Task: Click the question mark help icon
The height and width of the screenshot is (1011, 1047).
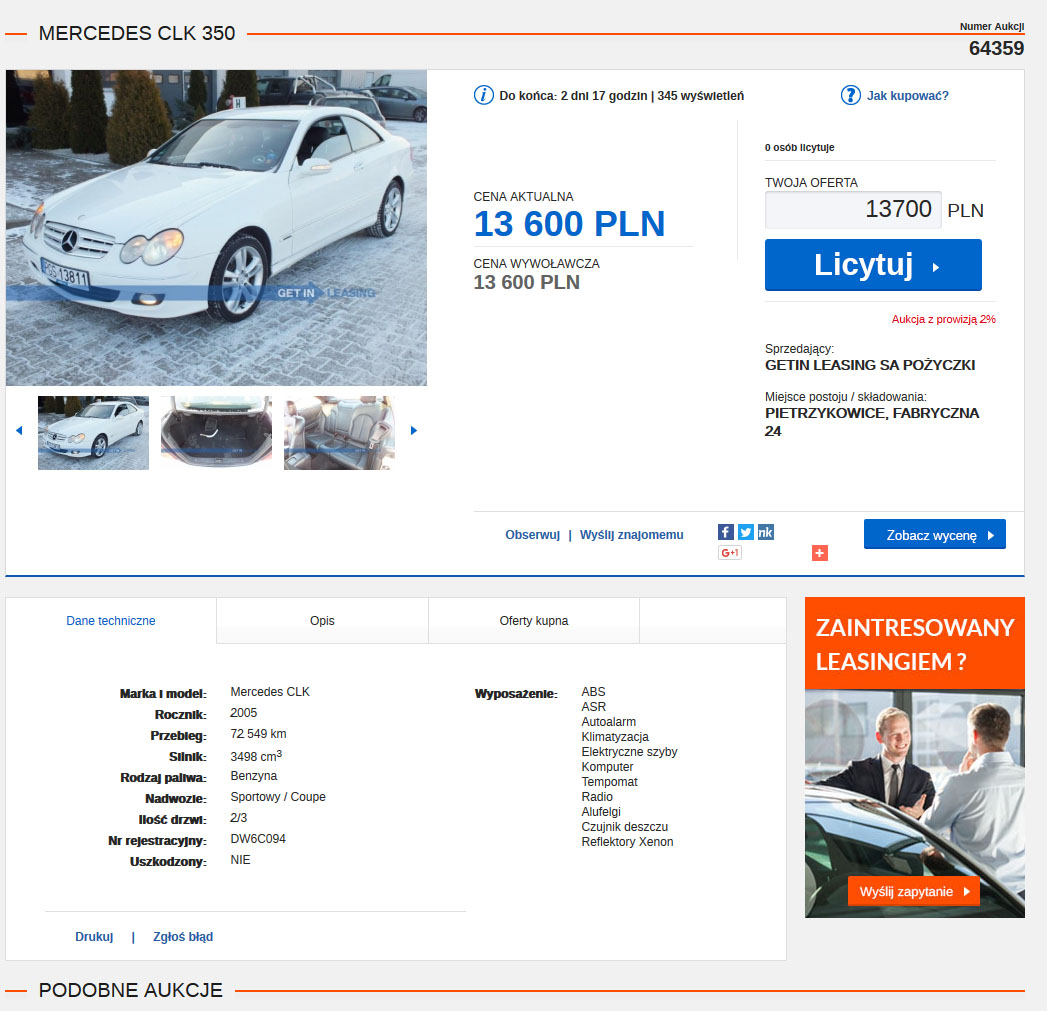Action: point(850,96)
